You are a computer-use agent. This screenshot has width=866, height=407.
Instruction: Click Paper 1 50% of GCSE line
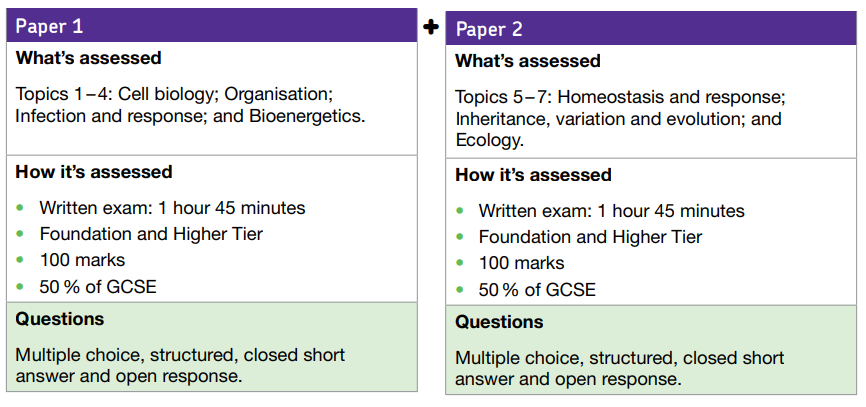[98, 287]
